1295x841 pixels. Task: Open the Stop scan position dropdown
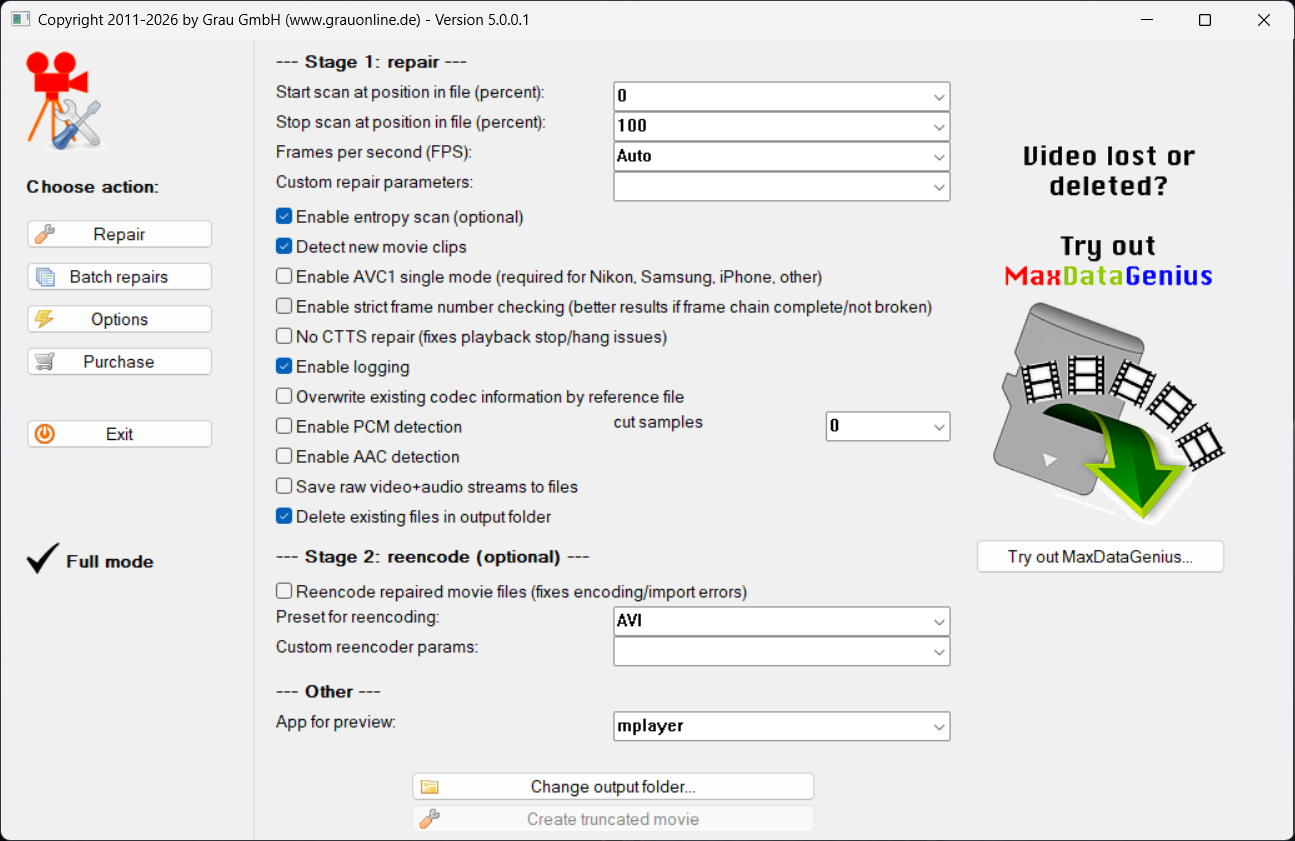pos(939,127)
